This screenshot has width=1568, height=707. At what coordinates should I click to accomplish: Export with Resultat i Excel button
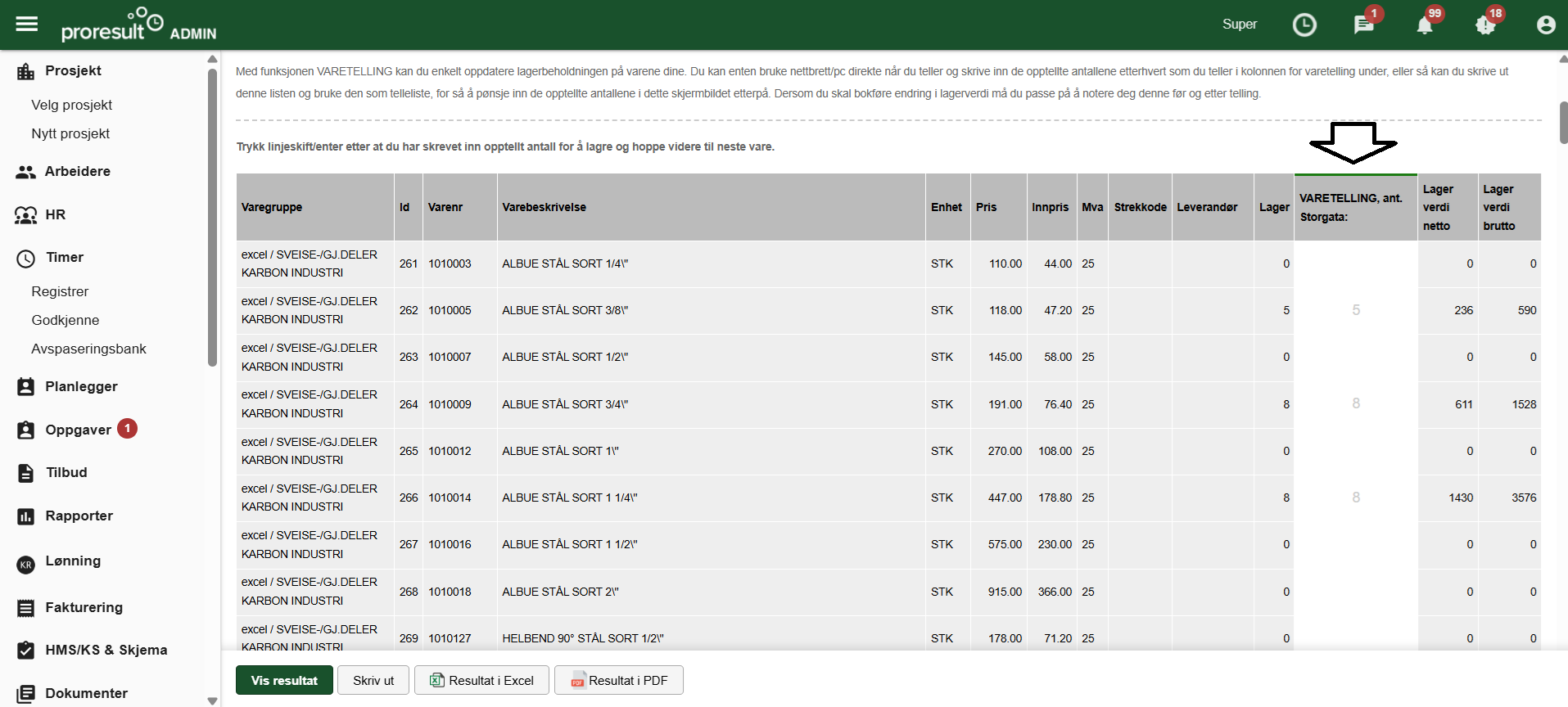point(481,681)
